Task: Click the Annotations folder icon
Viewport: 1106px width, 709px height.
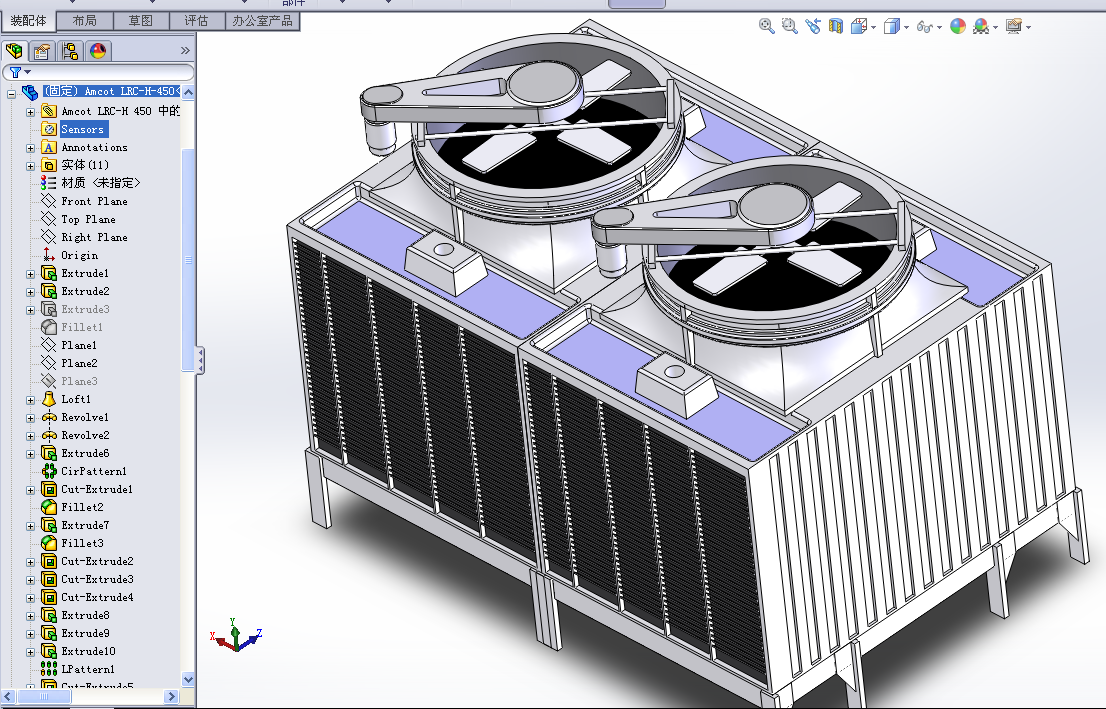Action: click(49, 147)
